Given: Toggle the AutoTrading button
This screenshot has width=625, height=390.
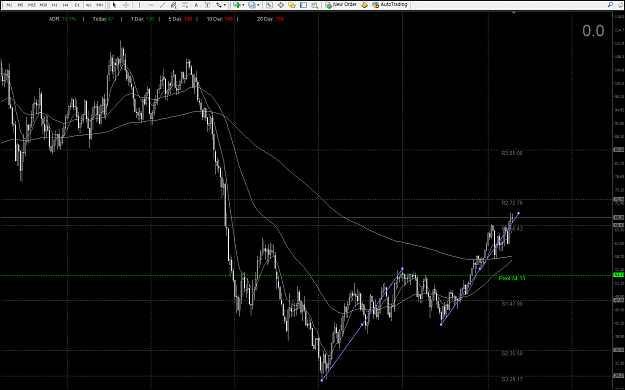Looking at the screenshot, I should tap(390, 5).
